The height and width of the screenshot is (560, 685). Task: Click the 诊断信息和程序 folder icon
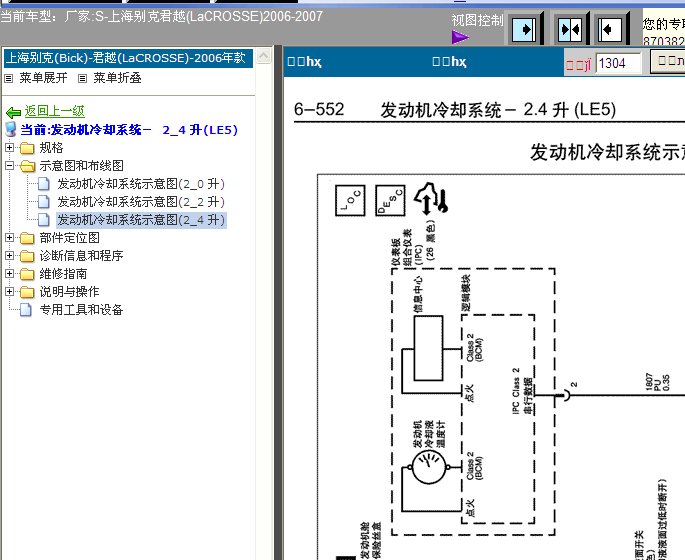tap(27, 256)
